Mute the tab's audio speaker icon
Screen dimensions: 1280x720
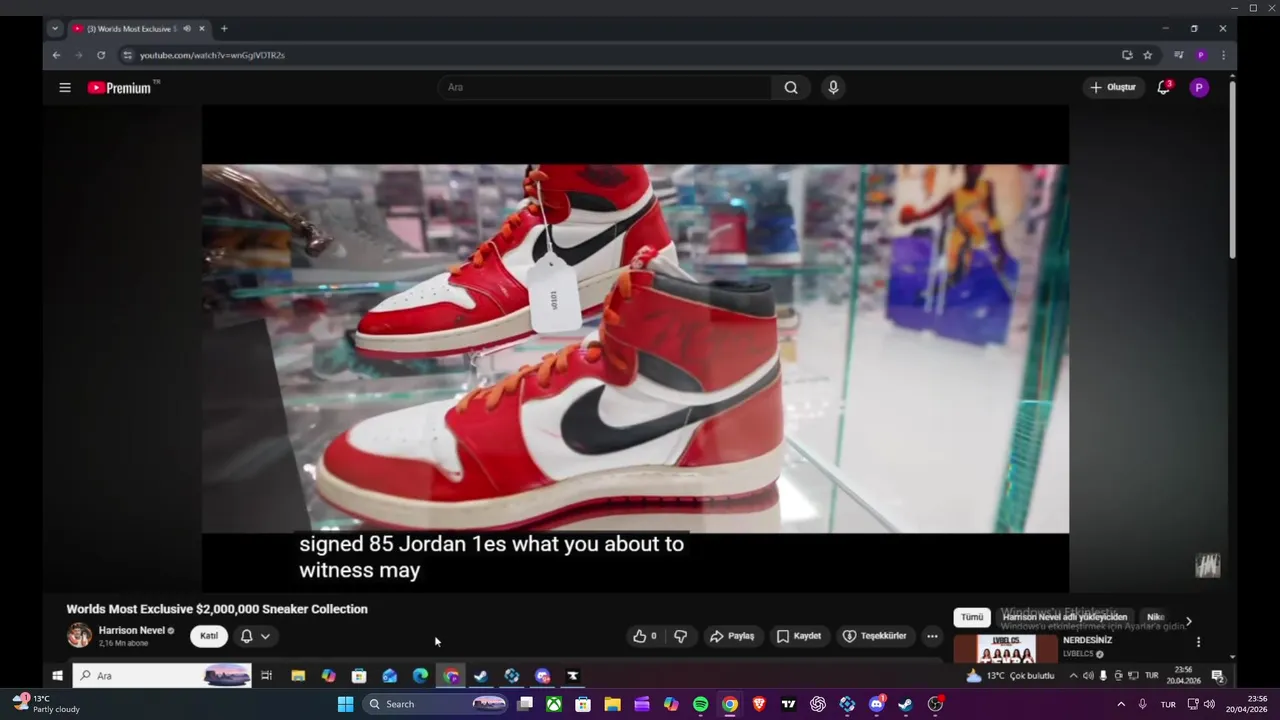187,29
